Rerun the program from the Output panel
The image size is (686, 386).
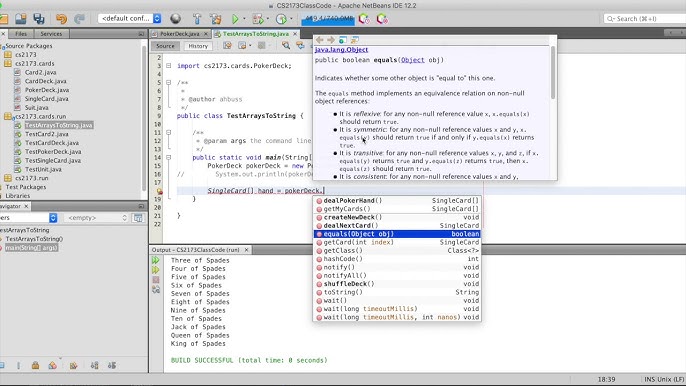click(x=156, y=260)
